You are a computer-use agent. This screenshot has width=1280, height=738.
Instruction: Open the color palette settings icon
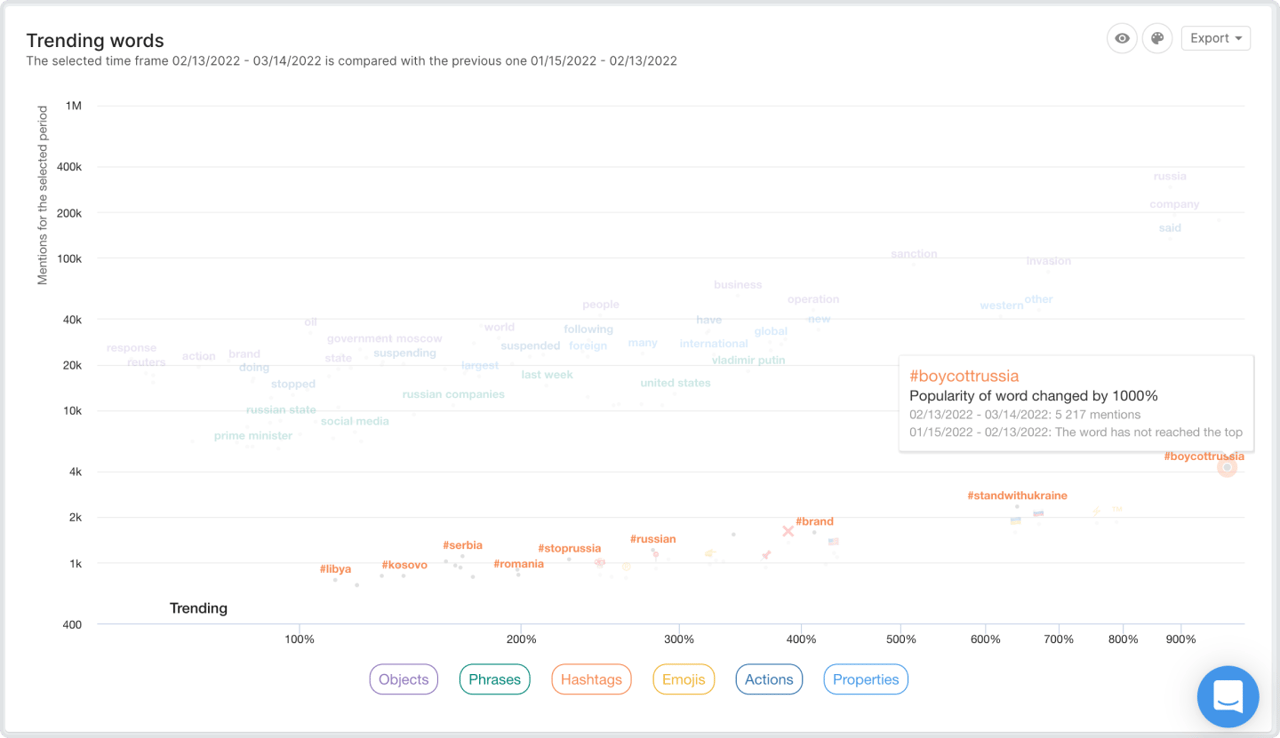[x=1157, y=38]
